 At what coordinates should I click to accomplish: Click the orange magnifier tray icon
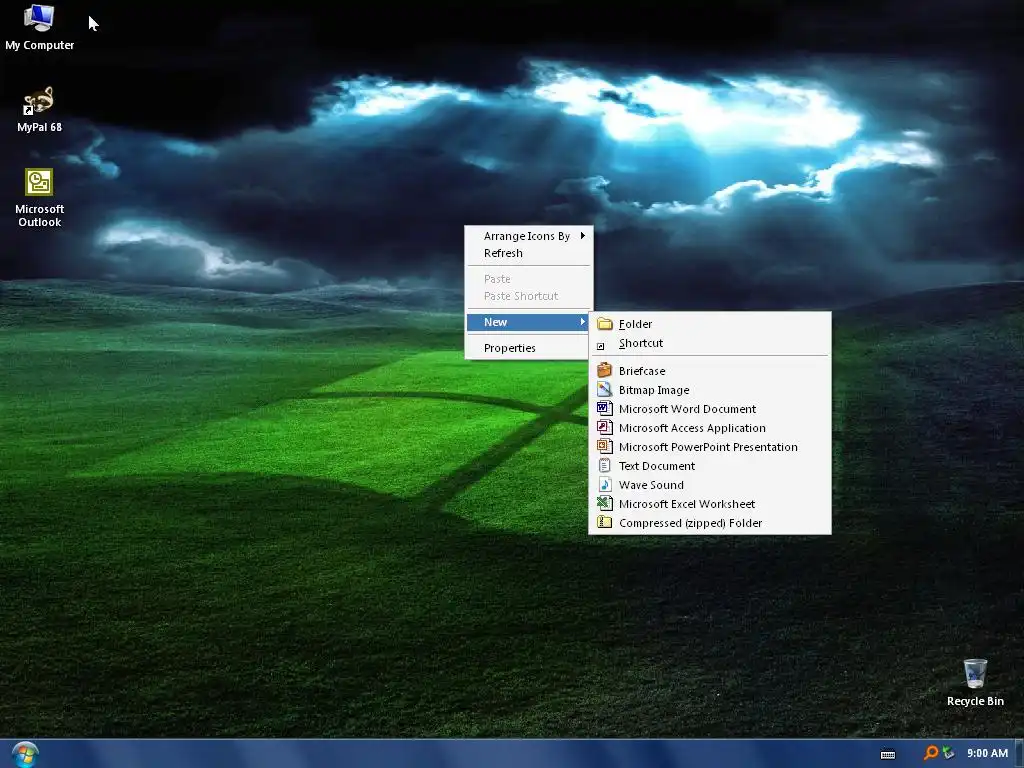pos(931,753)
